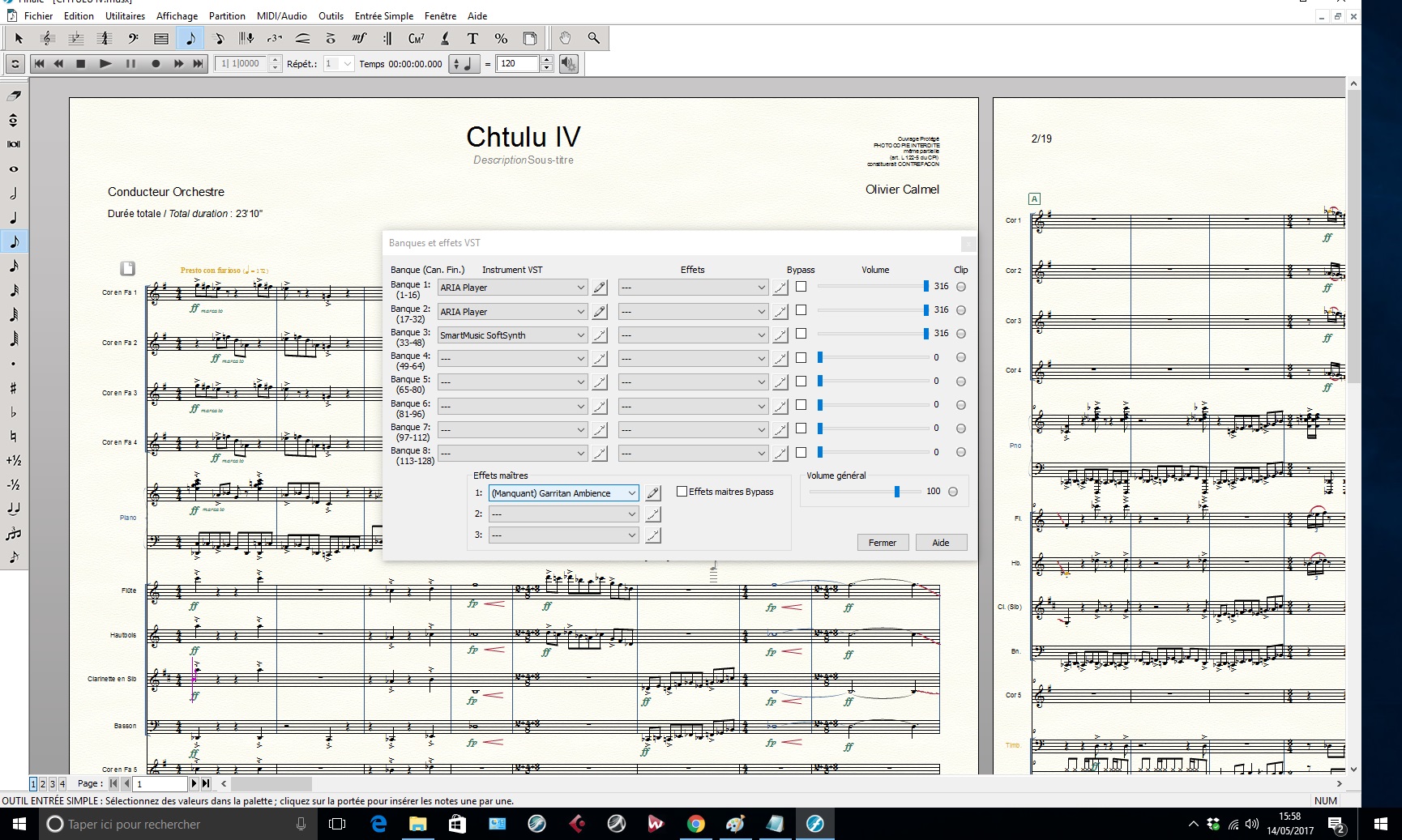Select the Page Layout tool
Image resolution: width=1402 pixels, height=840 pixels.
point(529,38)
